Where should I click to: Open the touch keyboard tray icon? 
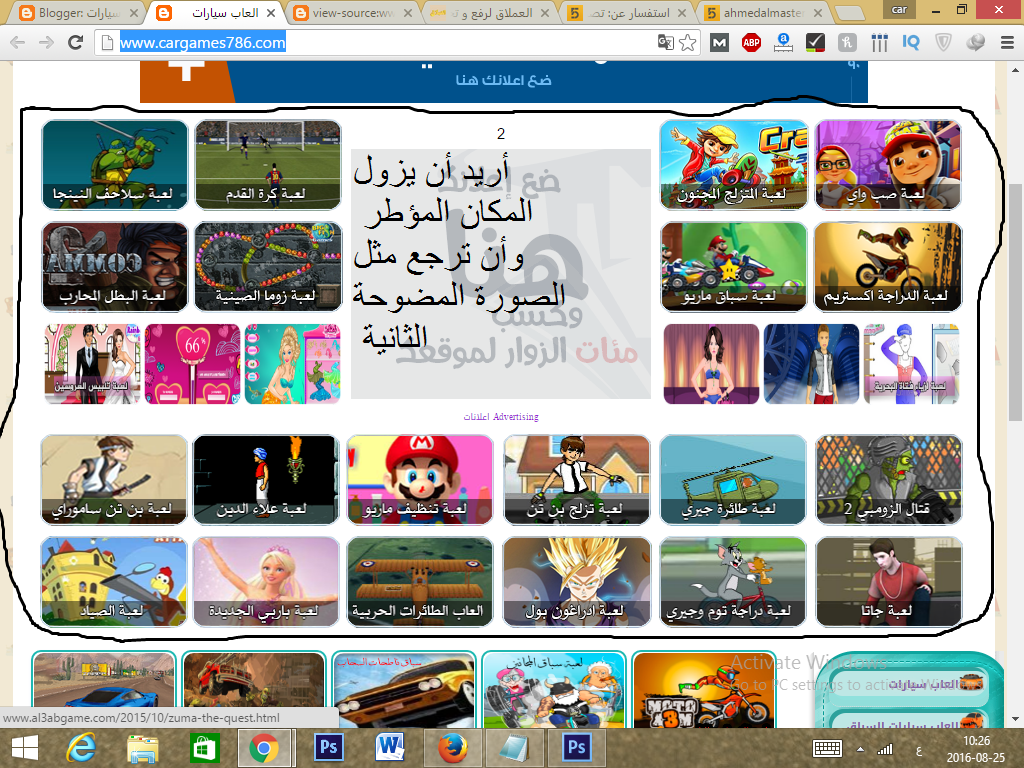[827, 748]
